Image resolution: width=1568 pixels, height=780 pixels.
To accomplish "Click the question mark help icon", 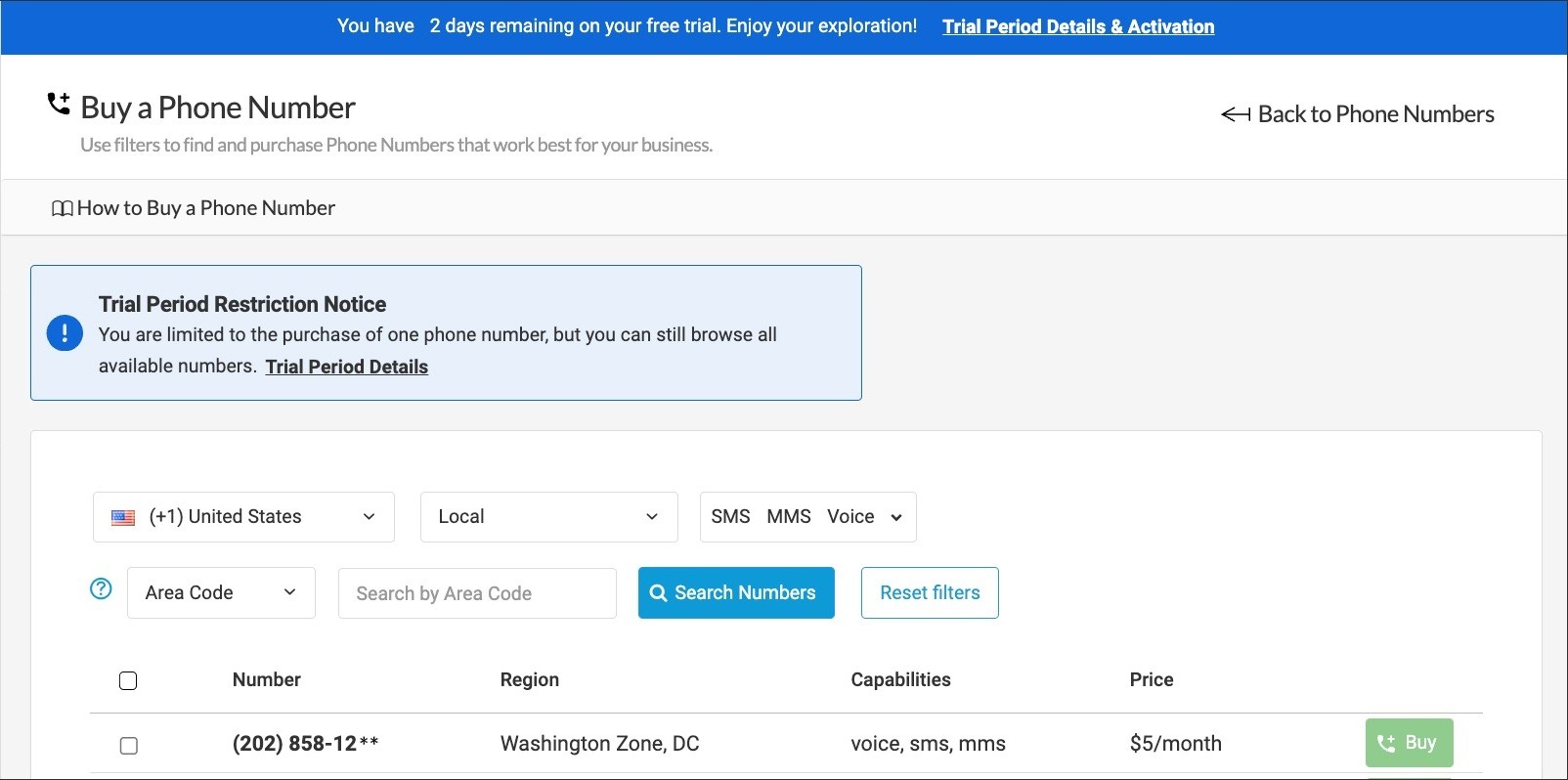I will (x=101, y=588).
